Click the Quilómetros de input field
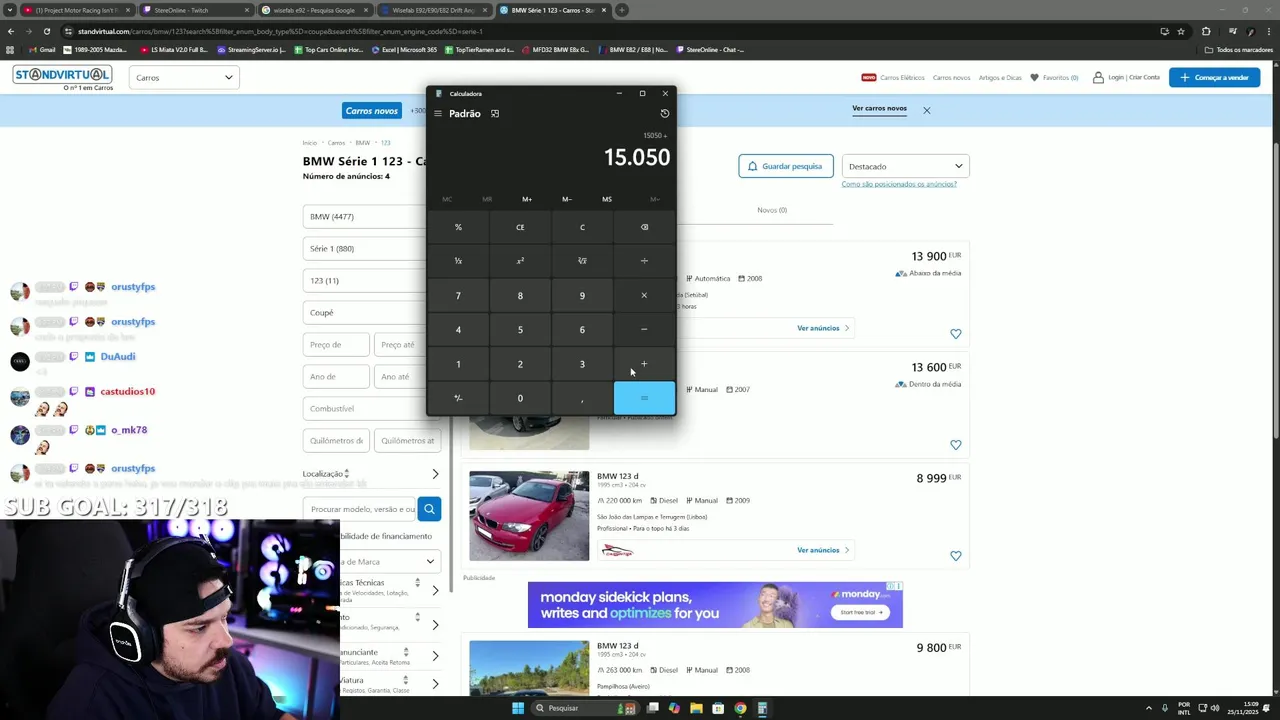The width and height of the screenshot is (1280, 720). [336, 440]
